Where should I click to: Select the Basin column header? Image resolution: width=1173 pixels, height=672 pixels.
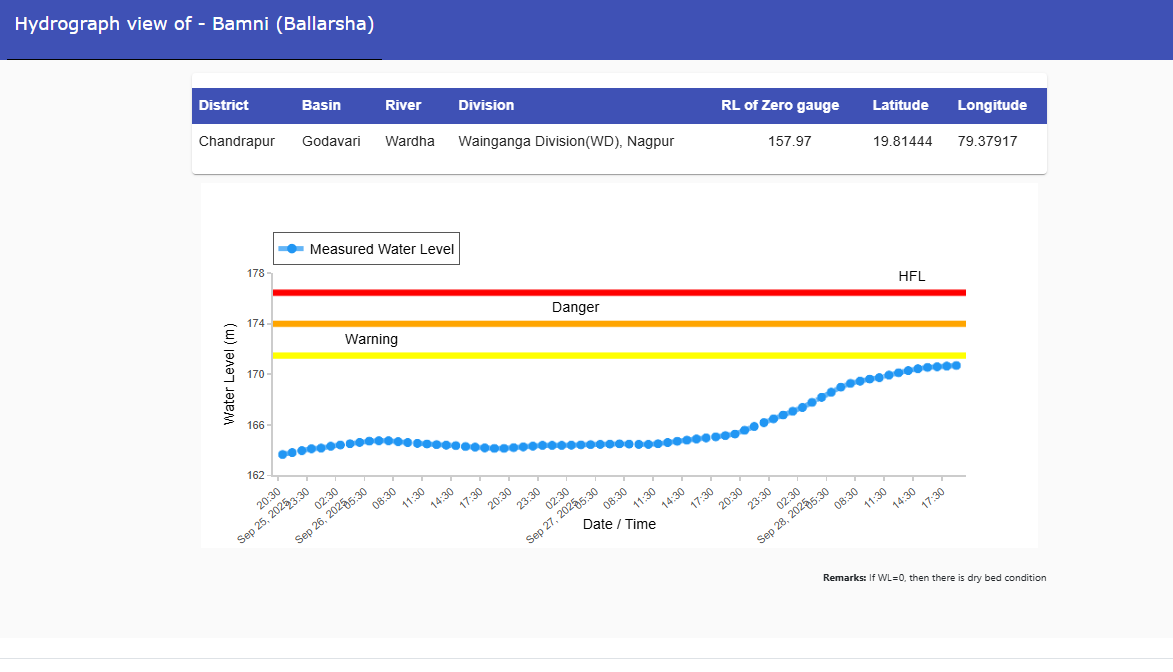[x=322, y=106]
